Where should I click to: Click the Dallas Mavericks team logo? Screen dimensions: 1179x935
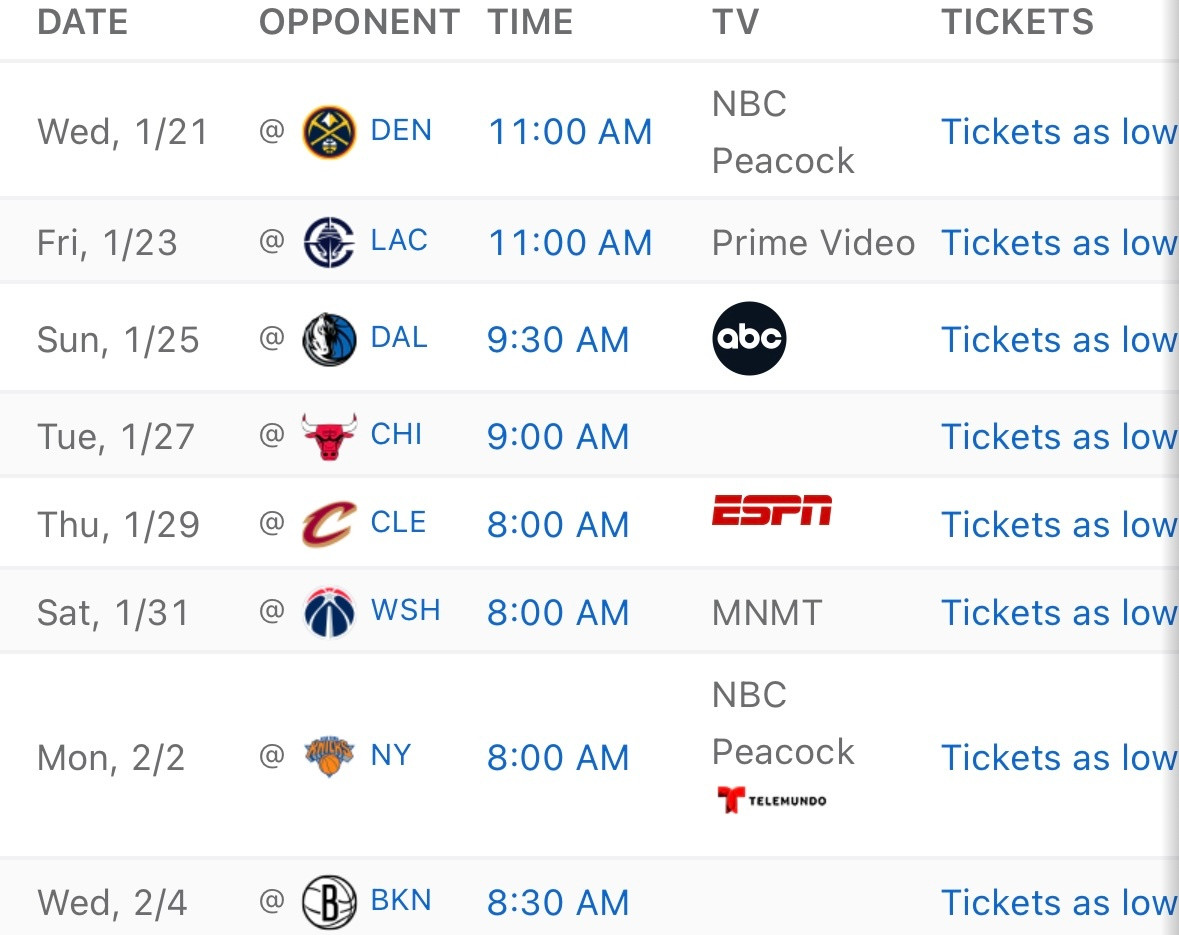[x=329, y=340]
